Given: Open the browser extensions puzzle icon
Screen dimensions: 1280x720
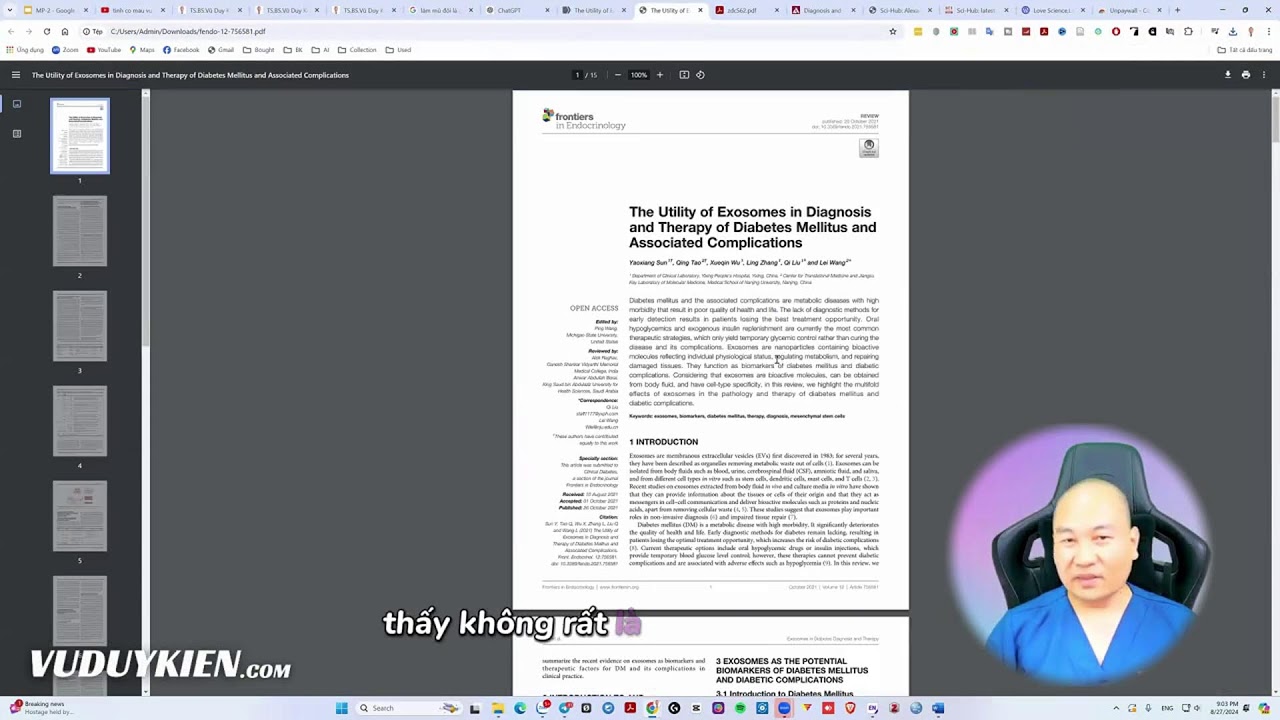Looking at the screenshot, I should click(x=1188, y=31).
